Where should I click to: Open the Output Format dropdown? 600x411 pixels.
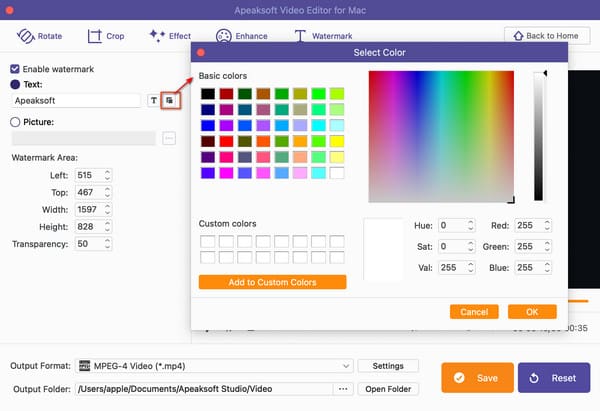click(x=214, y=366)
